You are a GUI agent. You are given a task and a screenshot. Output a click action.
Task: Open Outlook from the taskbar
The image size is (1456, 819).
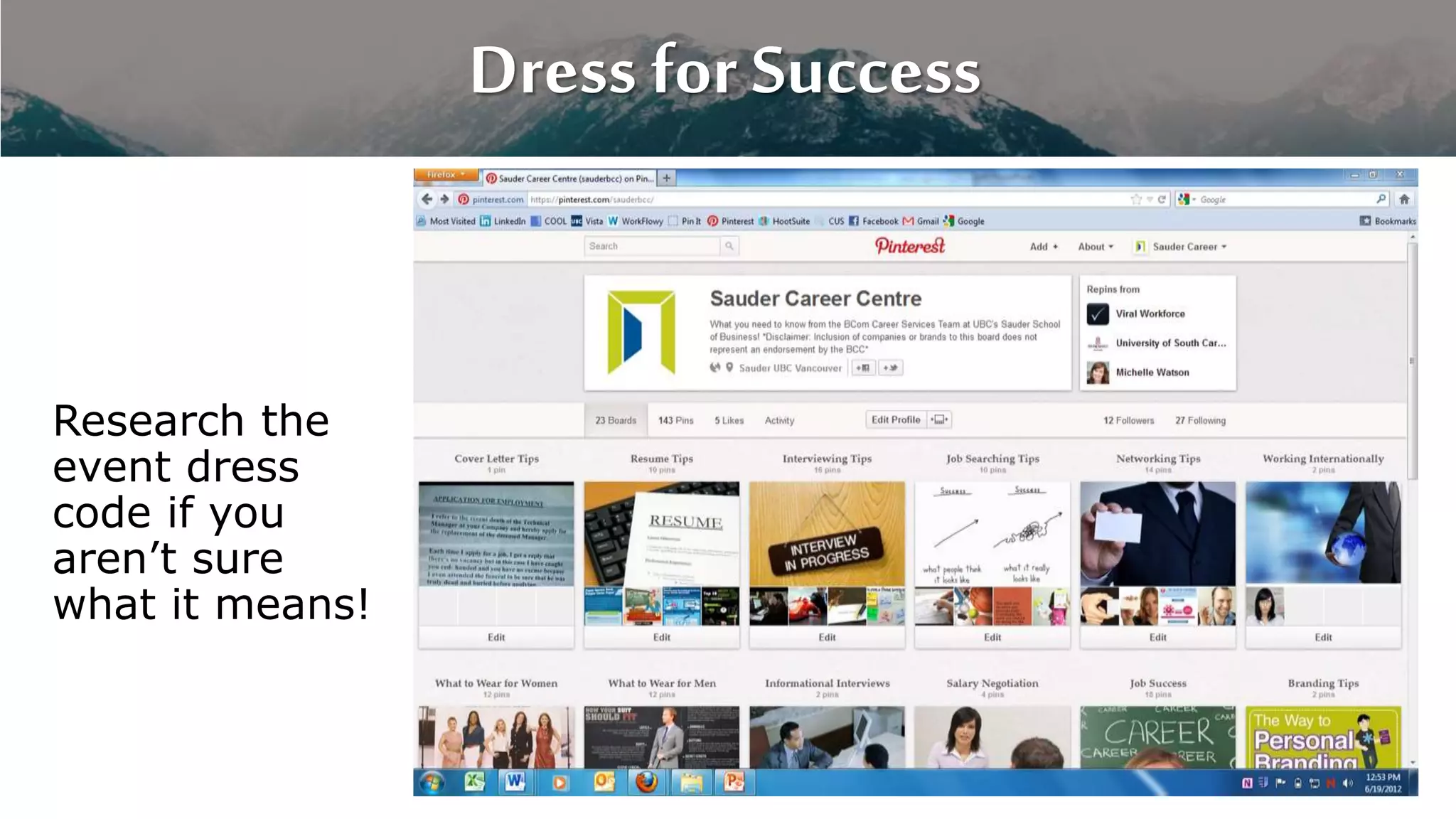604,782
